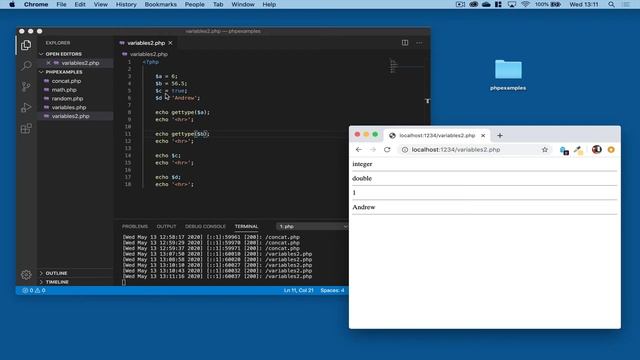Select the Terminal panel tab

[x=246, y=226]
